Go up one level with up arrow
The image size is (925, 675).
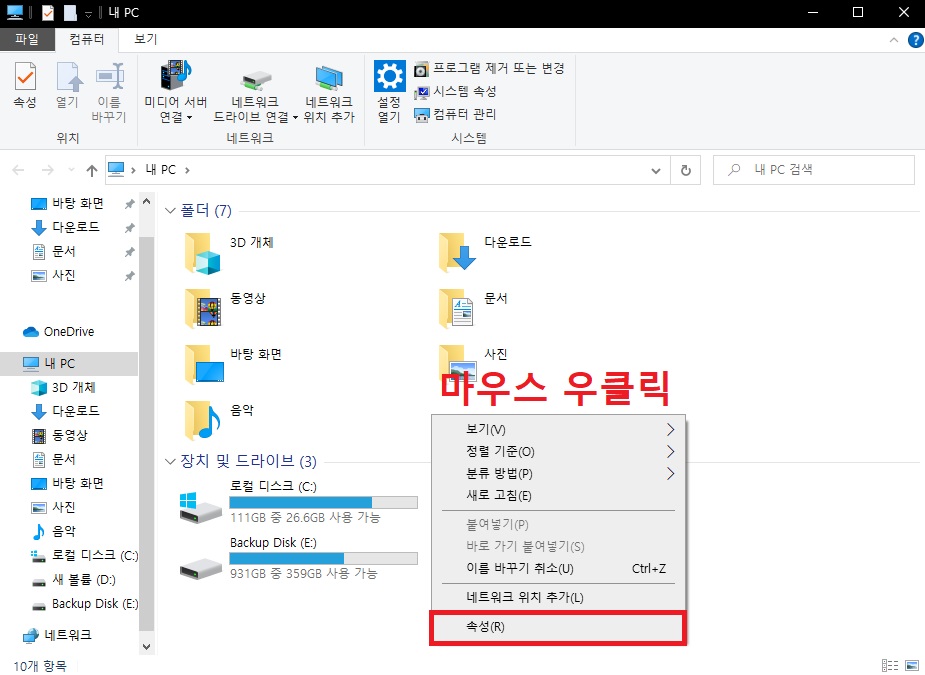91,171
